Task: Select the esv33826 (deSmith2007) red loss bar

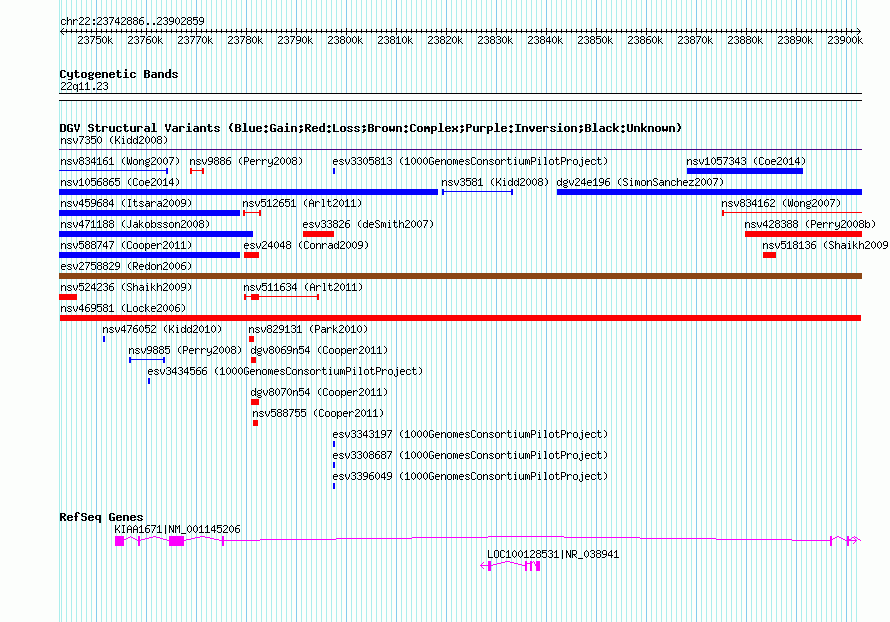Action: (318, 234)
